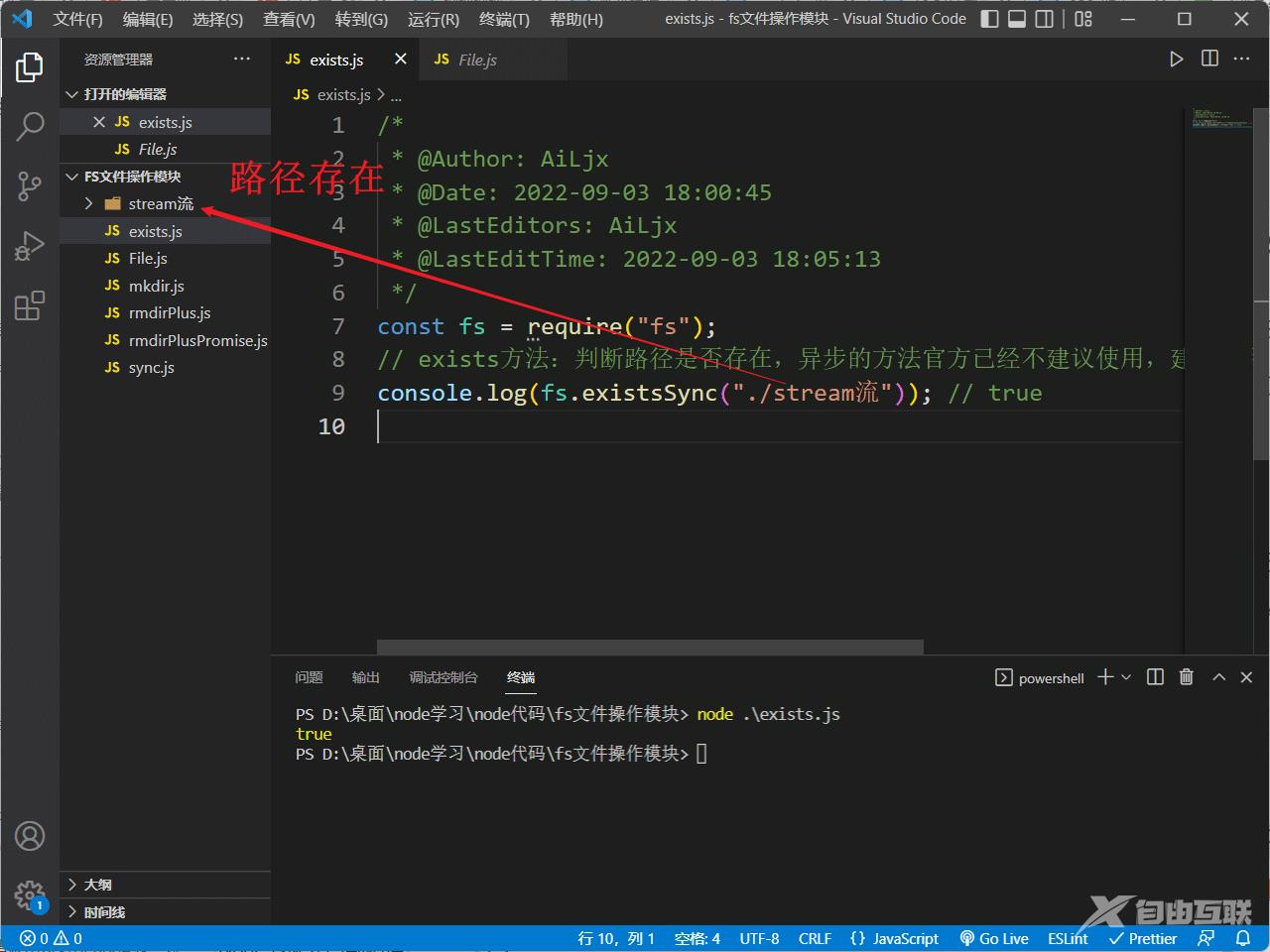The width and height of the screenshot is (1270, 952).
Task: Select File.js in open editors list
Action: tap(165, 149)
